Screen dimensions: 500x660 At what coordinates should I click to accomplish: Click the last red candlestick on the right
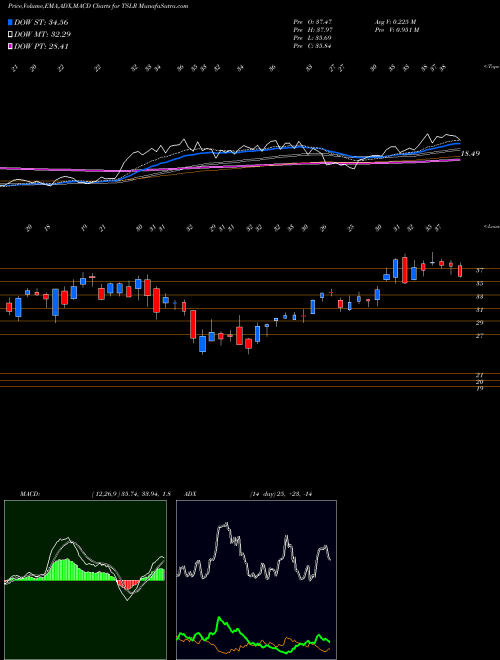(x=460, y=270)
